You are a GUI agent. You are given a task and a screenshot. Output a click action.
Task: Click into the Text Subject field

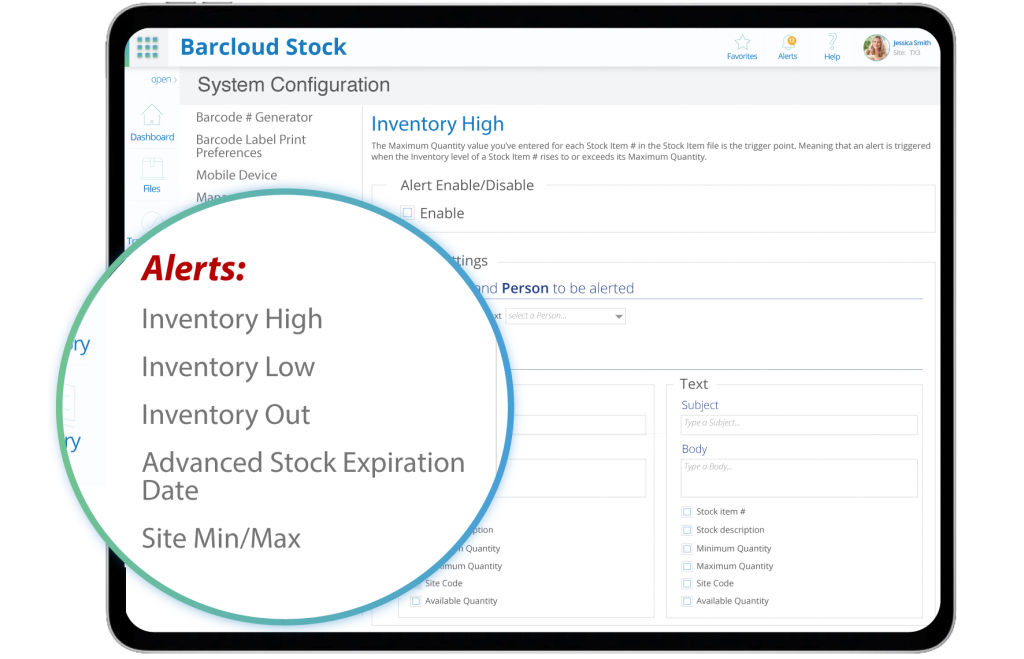799,425
